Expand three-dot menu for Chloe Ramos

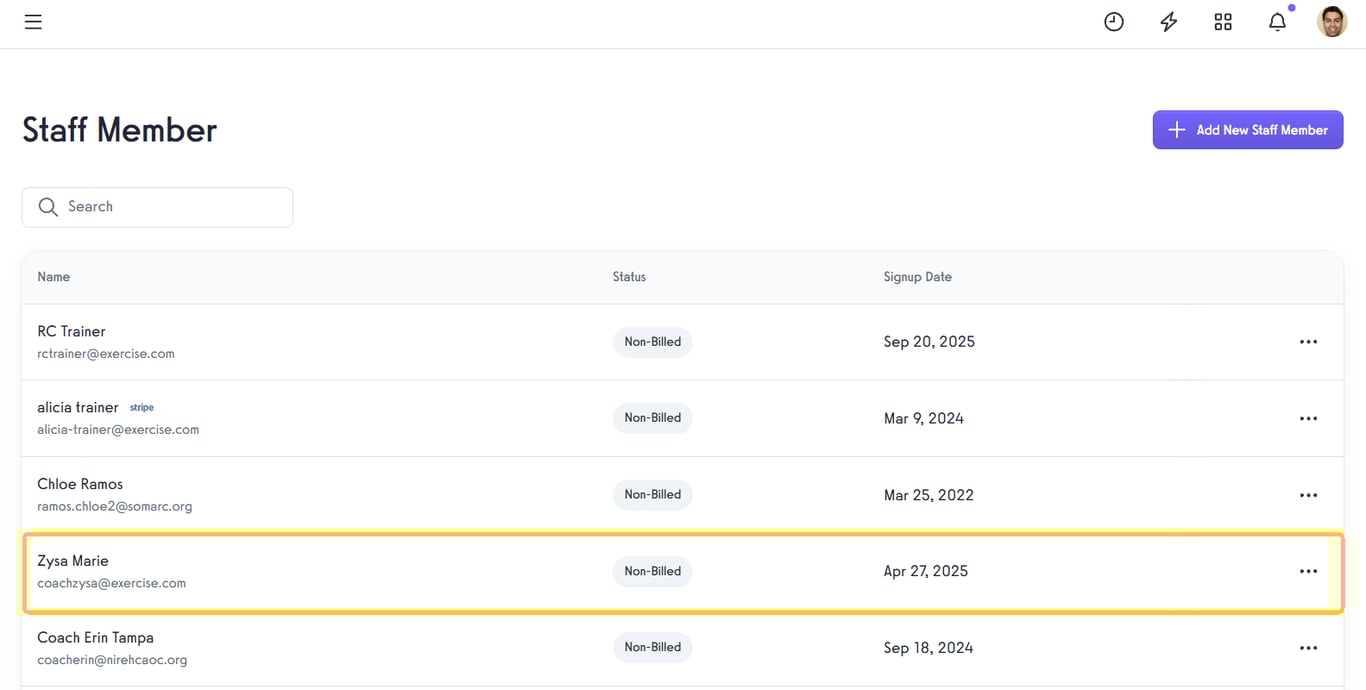pyautogui.click(x=1308, y=495)
